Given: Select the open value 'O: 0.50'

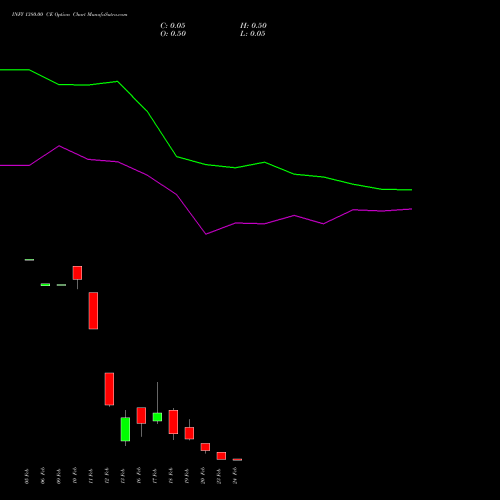Looking at the screenshot, I should (173, 34).
